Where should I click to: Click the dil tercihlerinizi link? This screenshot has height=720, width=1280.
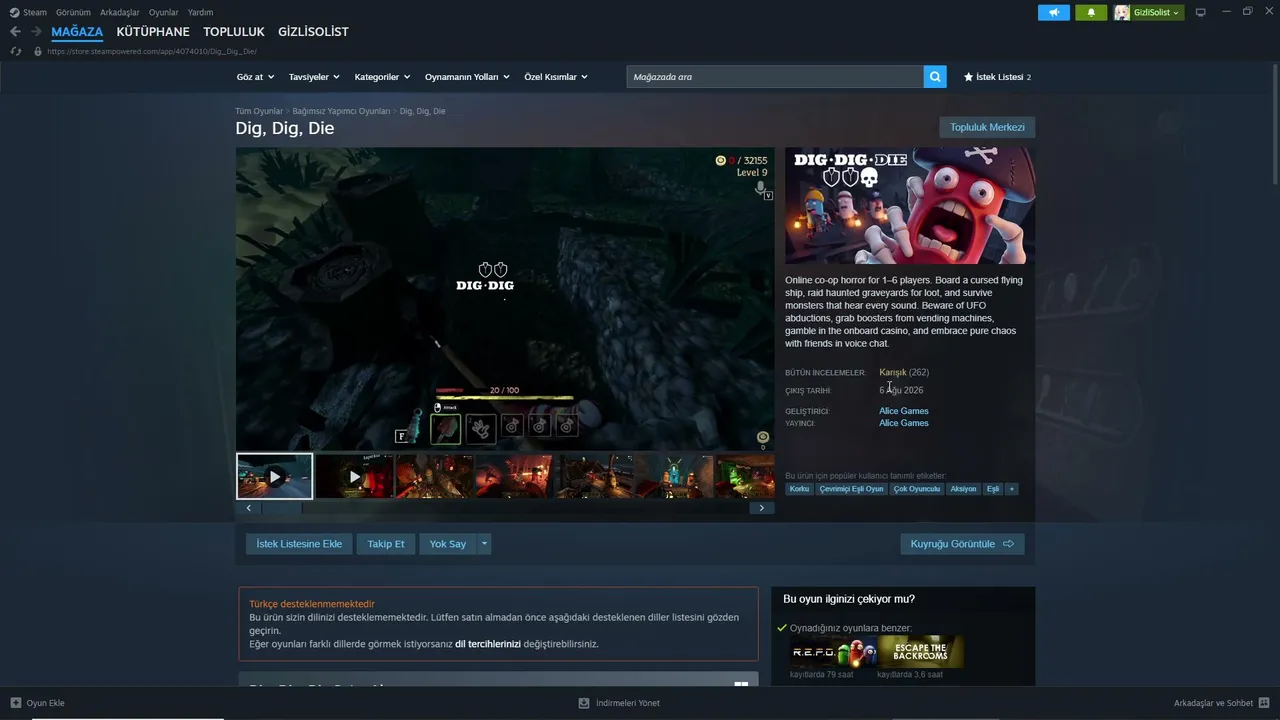[488, 644]
